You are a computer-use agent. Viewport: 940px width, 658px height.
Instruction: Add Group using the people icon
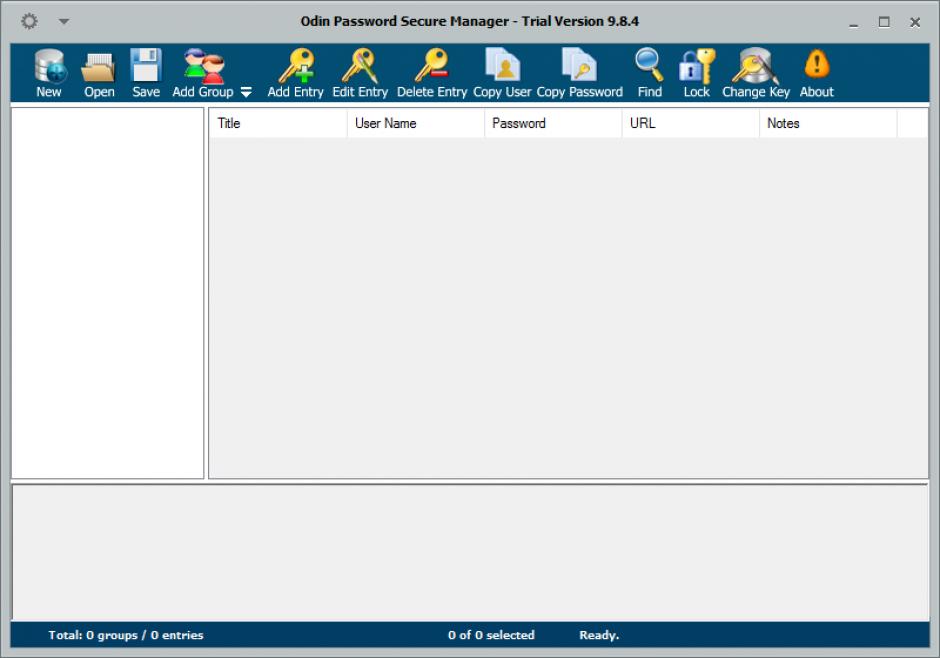click(x=203, y=74)
